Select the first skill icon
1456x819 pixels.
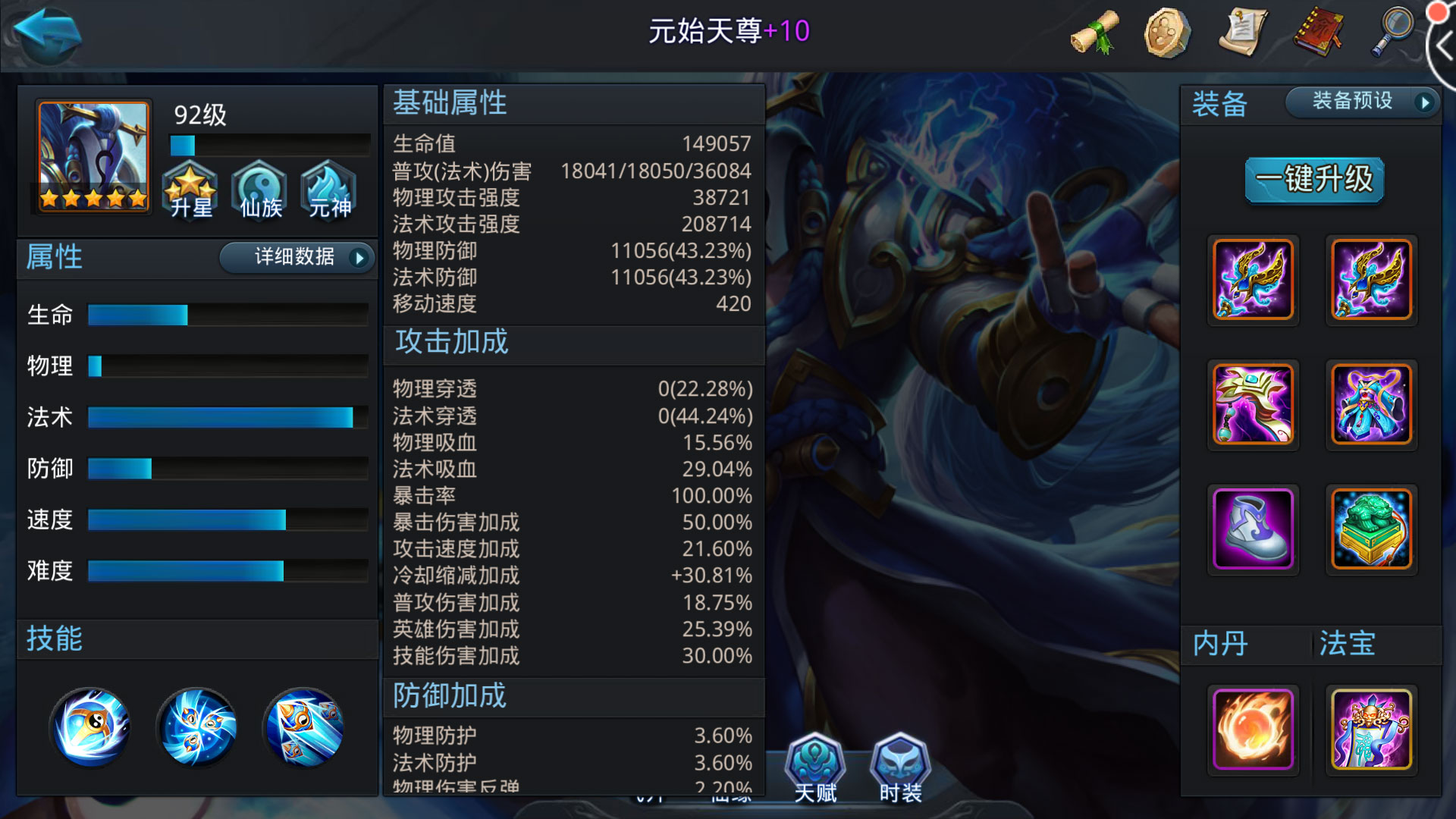pyautogui.click(x=90, y=726)
